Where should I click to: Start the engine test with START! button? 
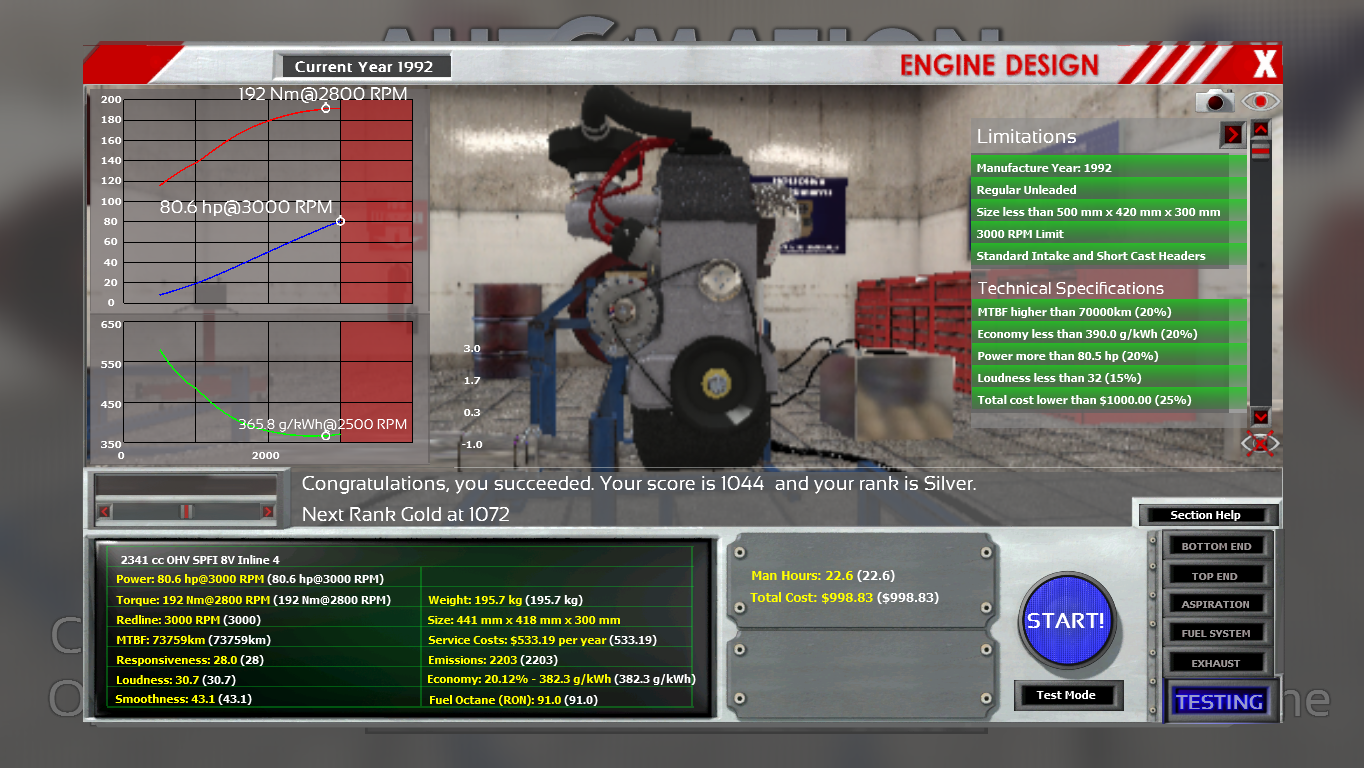click(x=1066, y=620)
